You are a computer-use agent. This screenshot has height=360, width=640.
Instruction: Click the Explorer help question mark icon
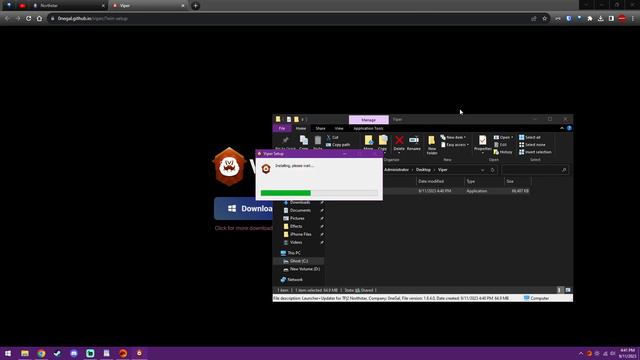point(569,128)
